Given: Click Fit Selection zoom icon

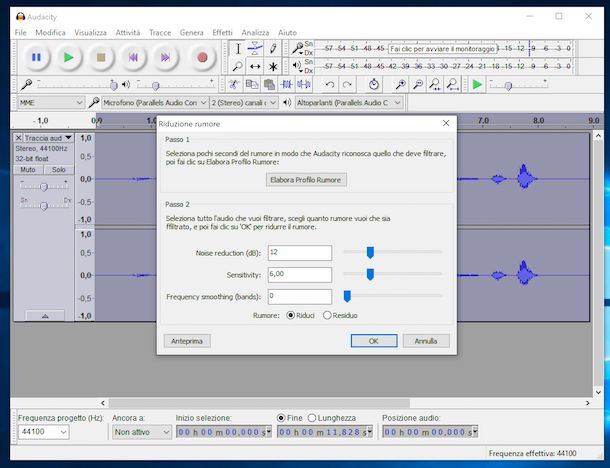Looking at the screenshot, I should tap(435, 84).
